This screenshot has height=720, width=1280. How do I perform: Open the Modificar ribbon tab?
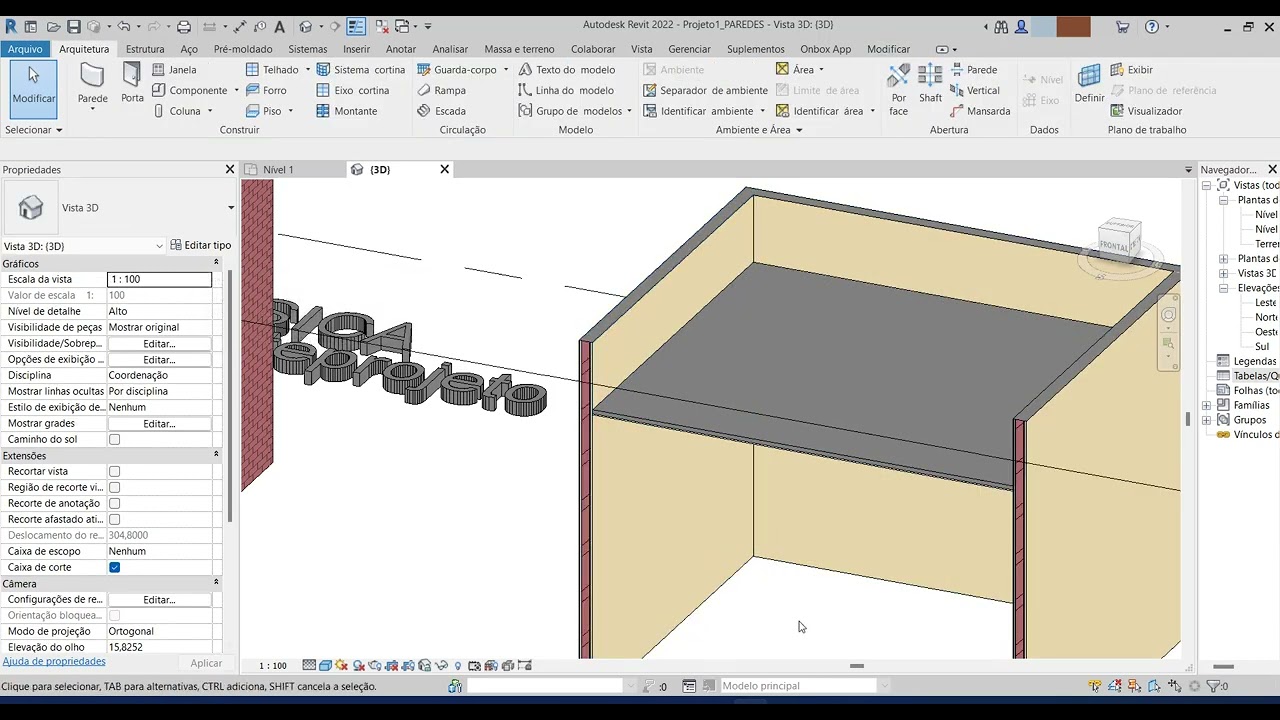coord(888,49)
